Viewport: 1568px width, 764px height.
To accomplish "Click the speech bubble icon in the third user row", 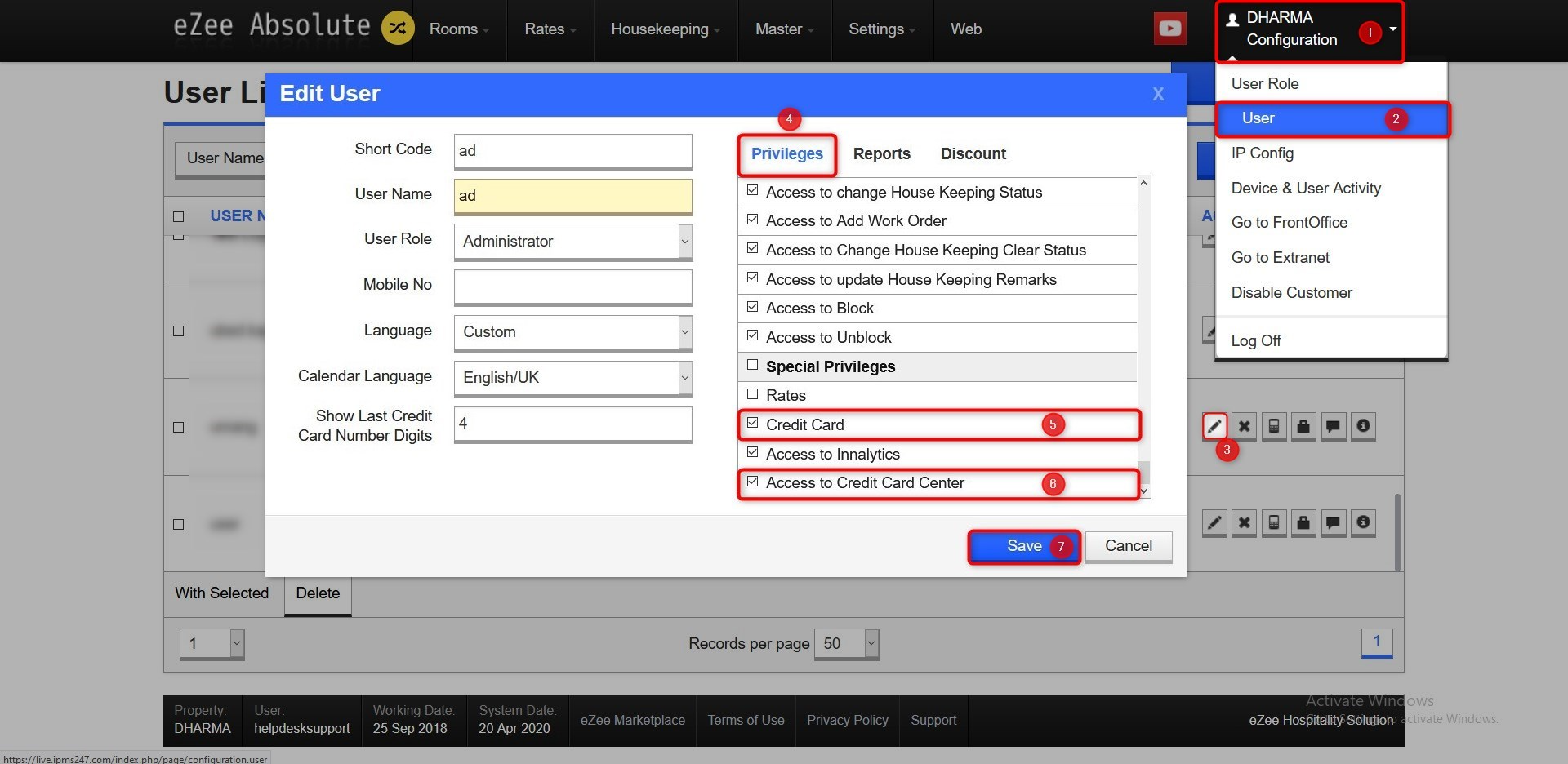I will point(1333,426).
